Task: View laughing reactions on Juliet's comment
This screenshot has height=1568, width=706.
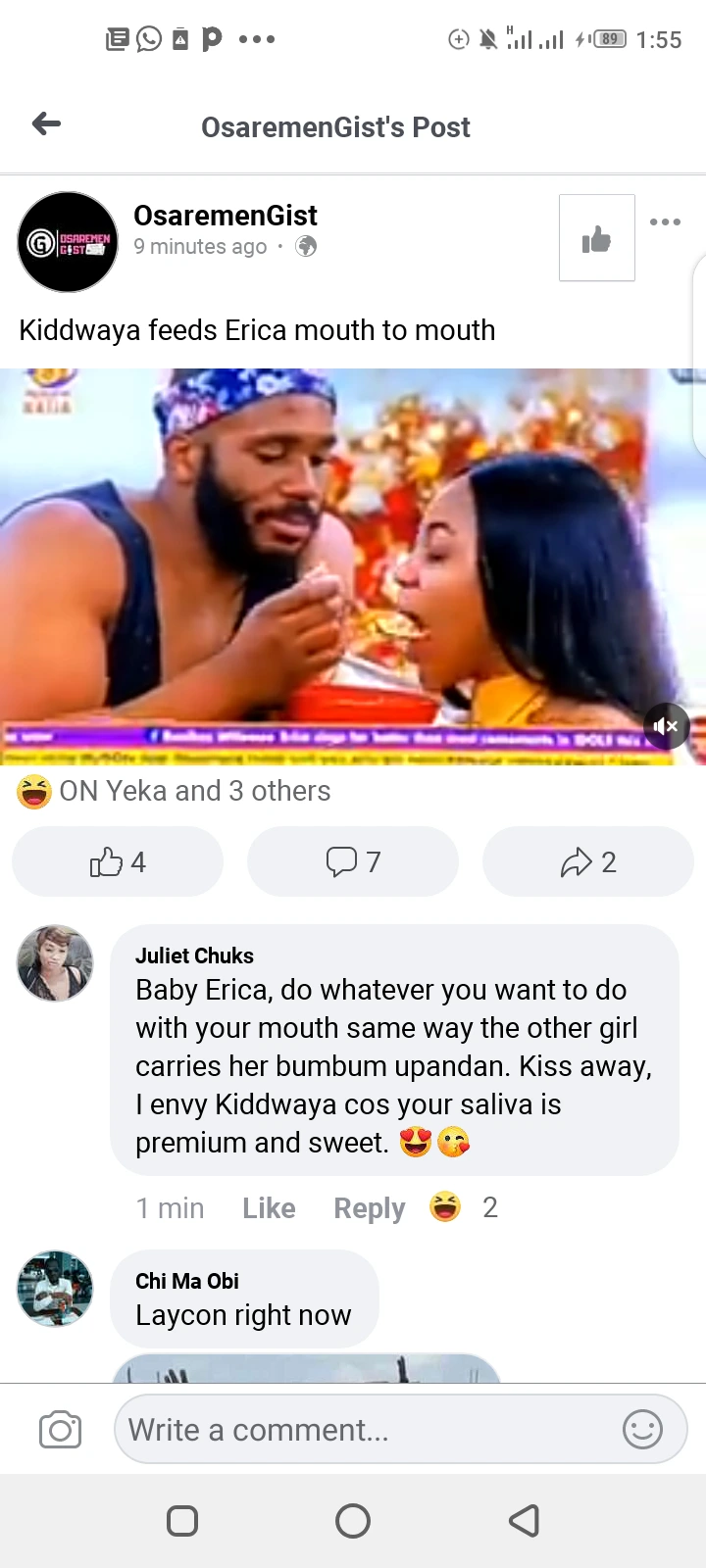Action: (463, 1207)
